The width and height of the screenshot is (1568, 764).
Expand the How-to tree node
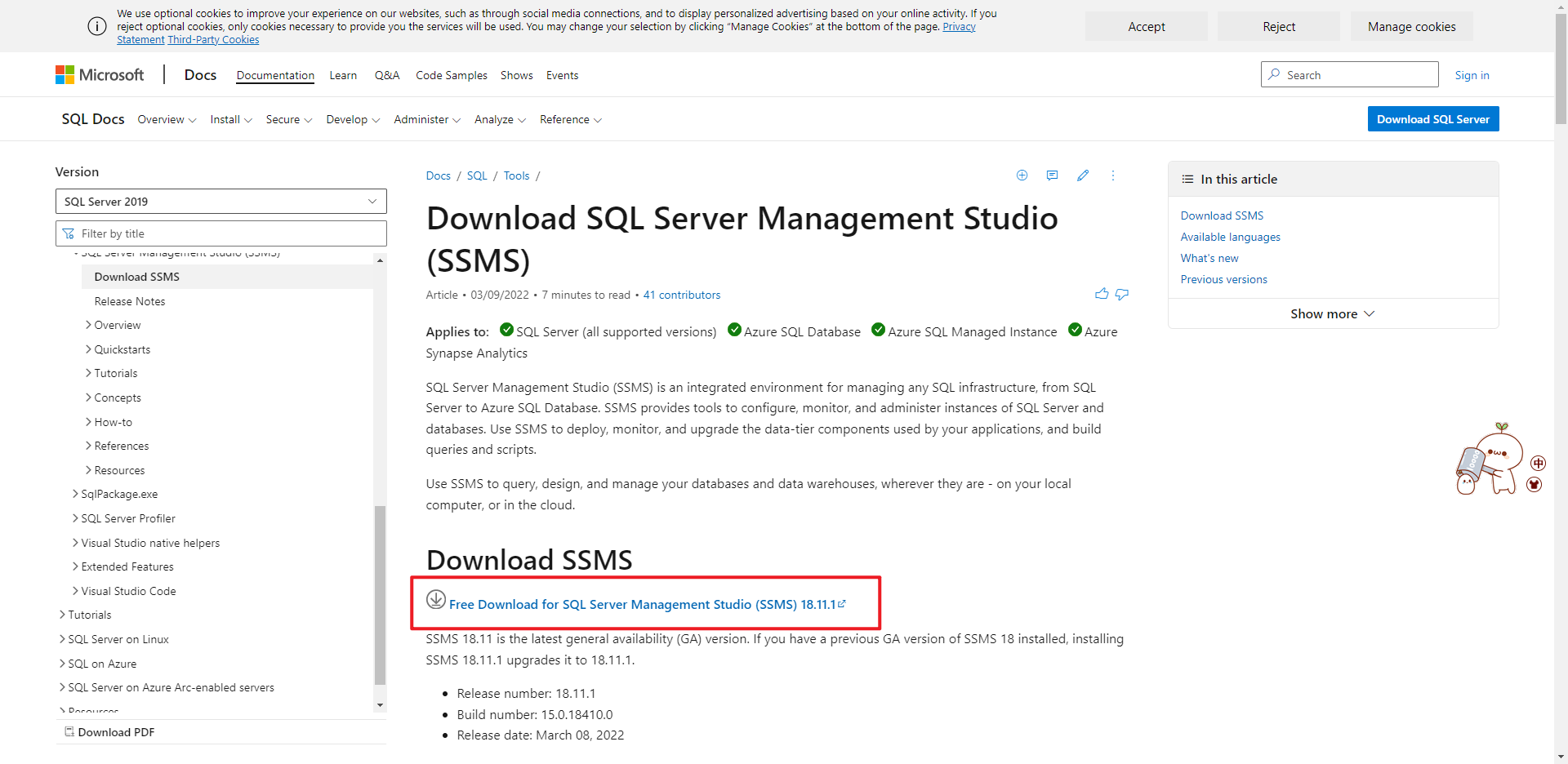88,422
